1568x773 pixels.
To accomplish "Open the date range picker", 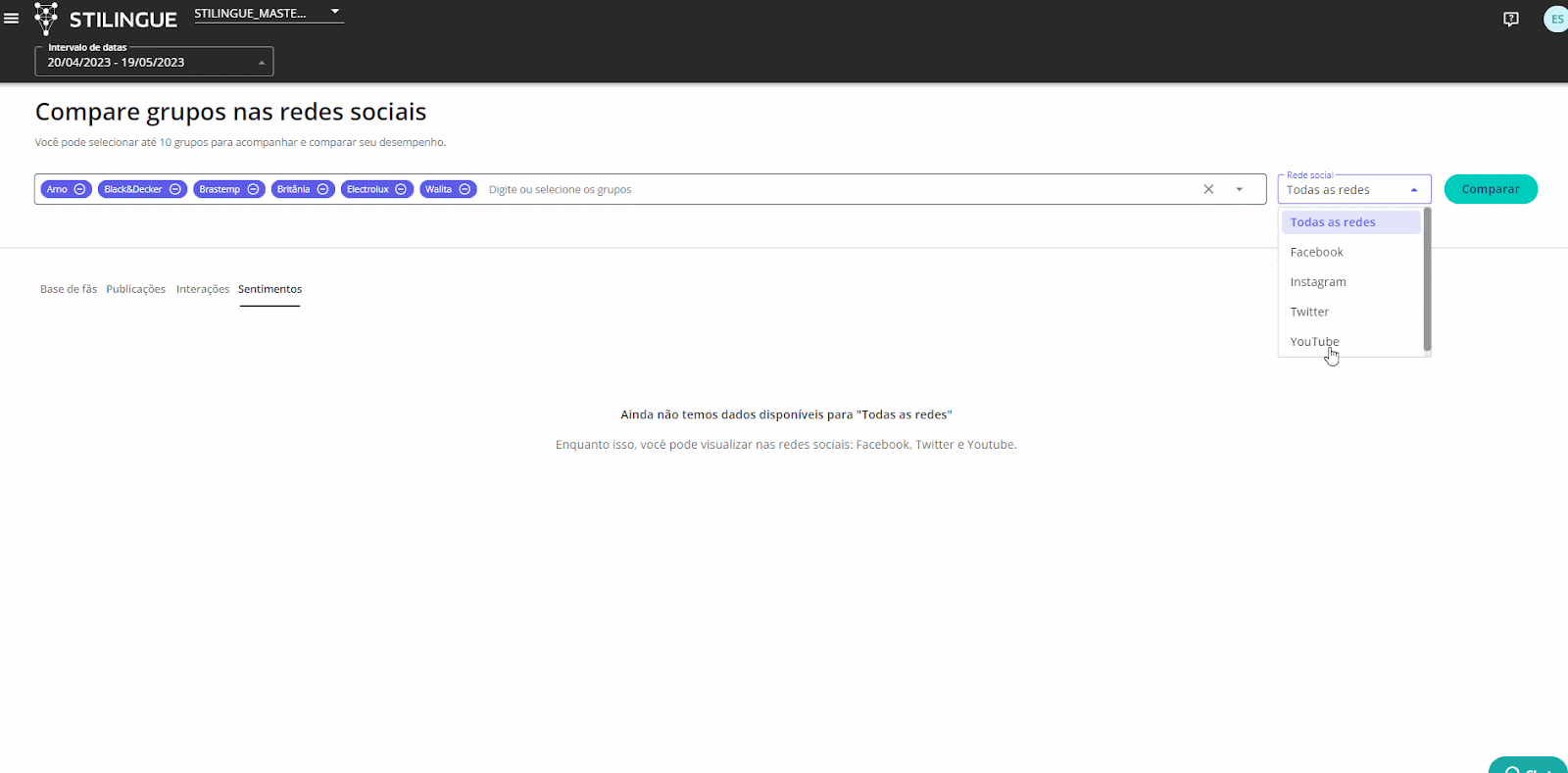I will (154, 62).
